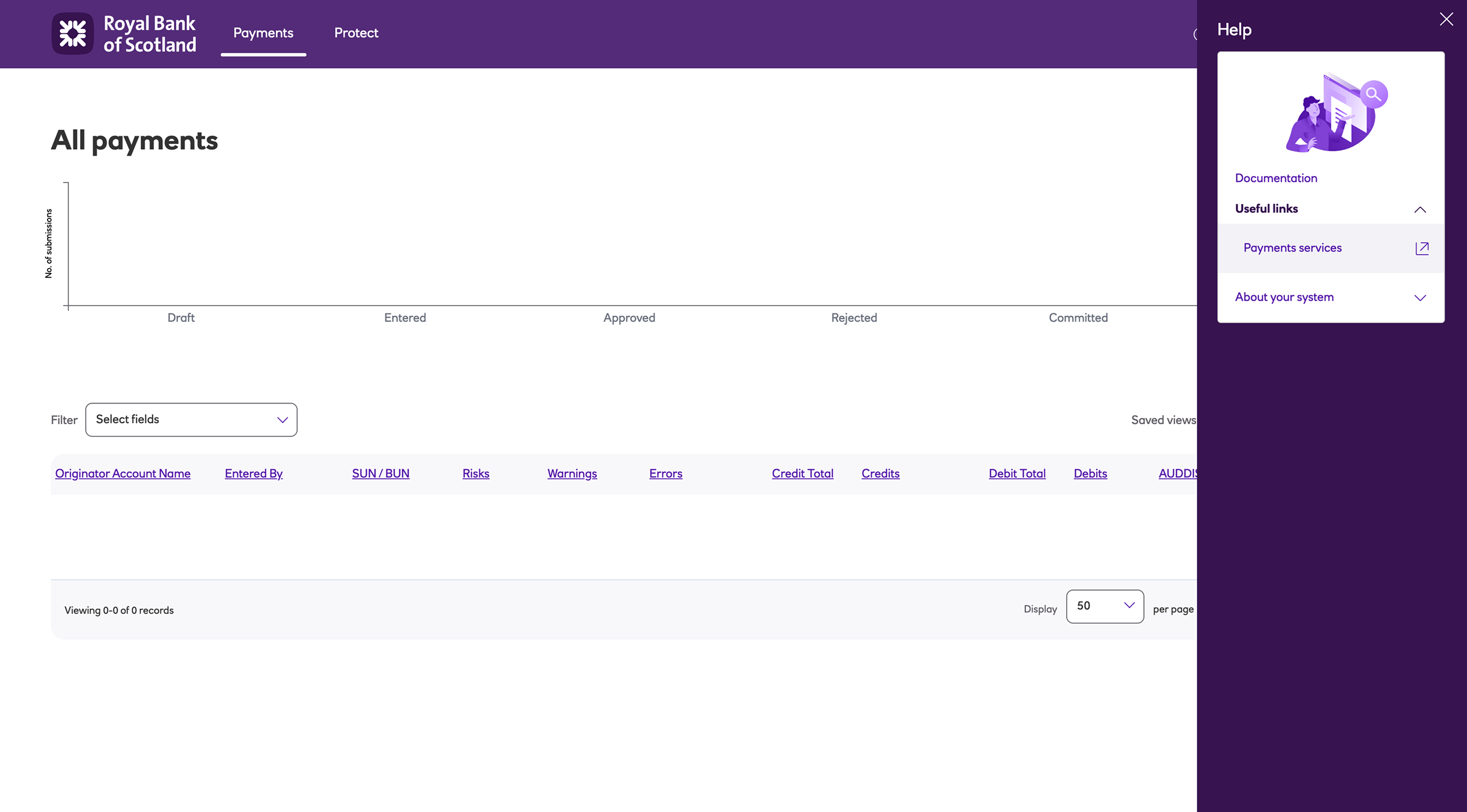1467x812 pixels.
Task: Click the external link icon beside Payments services
Action: 1422,248
